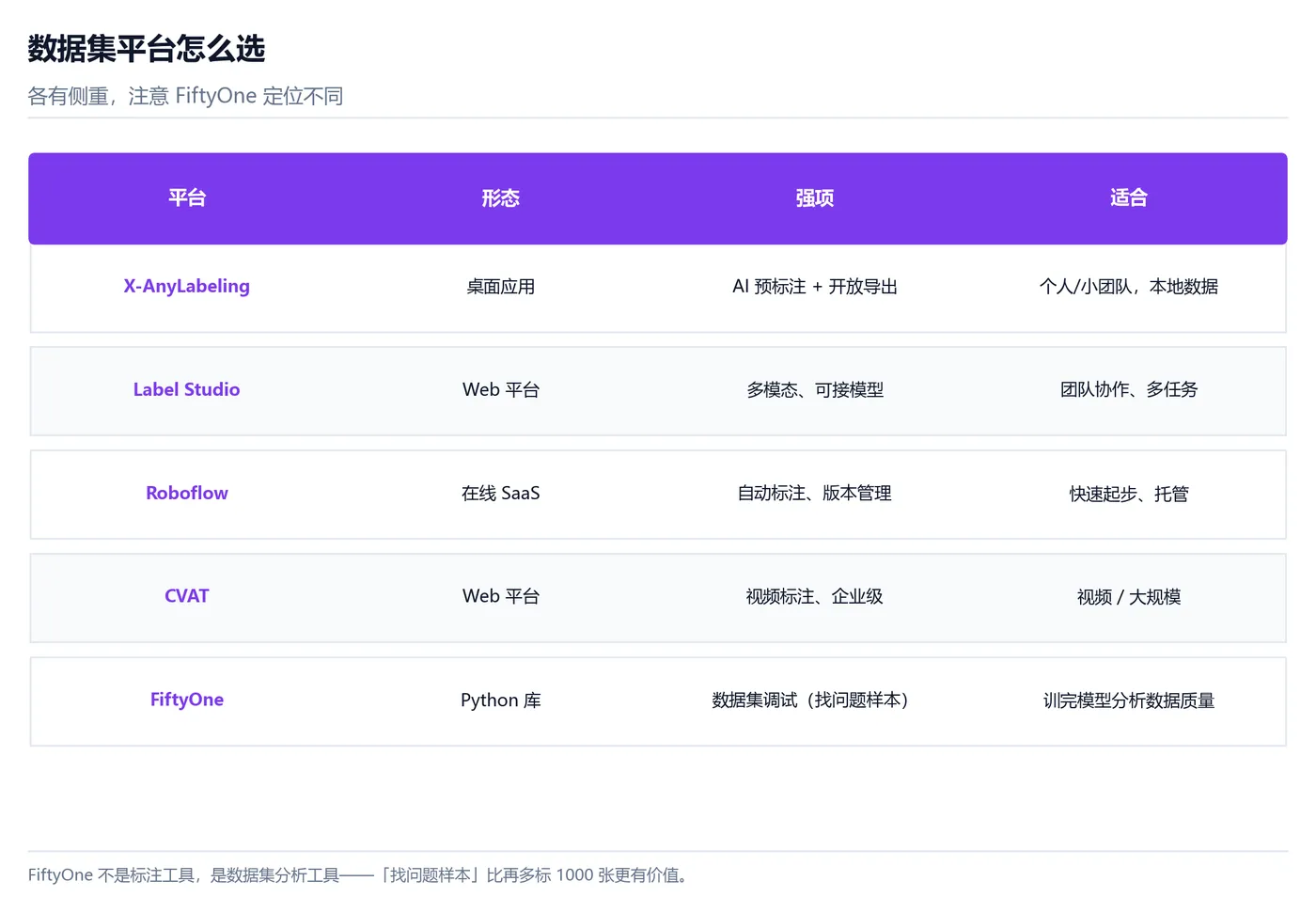Click the 个人/小团队，本地数据 cell
Image resolution: width=1316 pixels, height=897 pixels.
click(x=1129, y=287)
